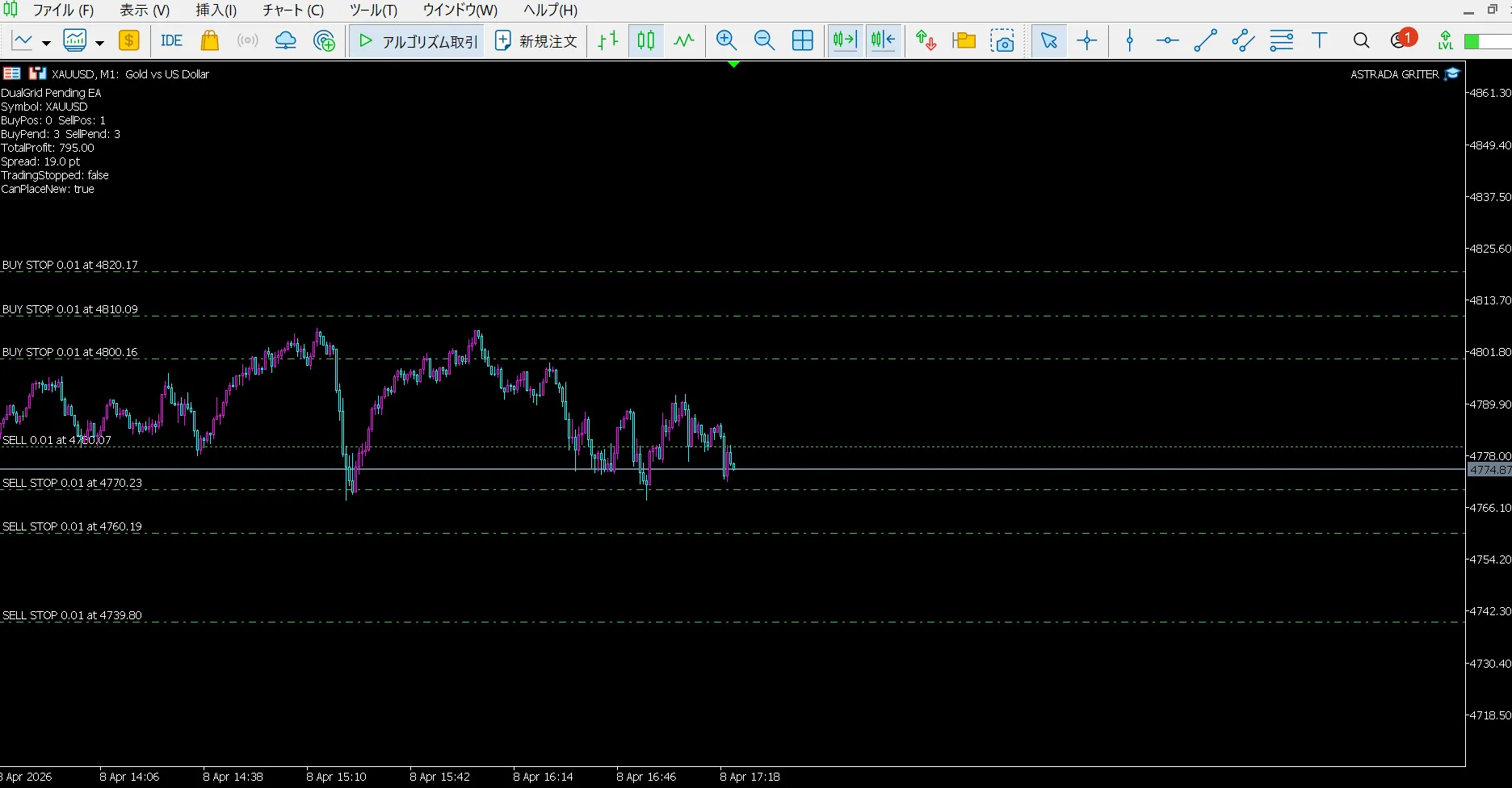Open the Fibonacci tools list icon
The image size is (1512, 788).
coord(1281,40)
